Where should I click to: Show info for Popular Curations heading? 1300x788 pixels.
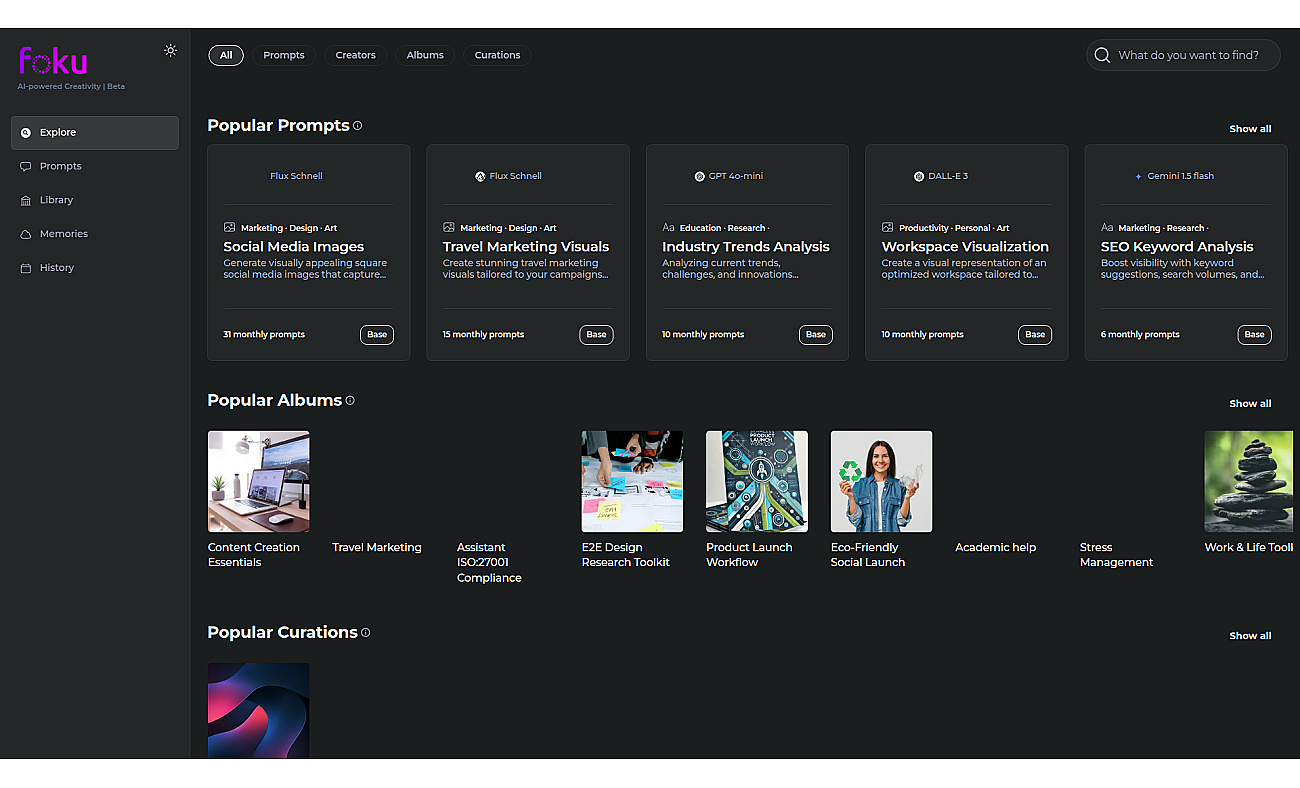pos(366,633)
